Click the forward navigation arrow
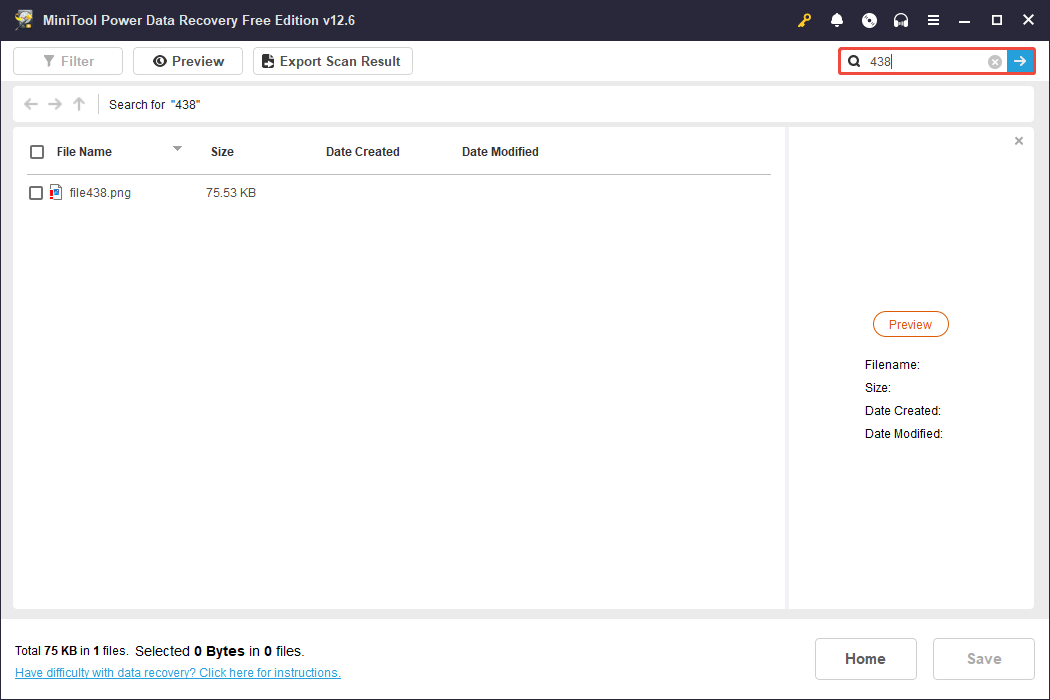1050x700 pixels. [x=54, y=104]
